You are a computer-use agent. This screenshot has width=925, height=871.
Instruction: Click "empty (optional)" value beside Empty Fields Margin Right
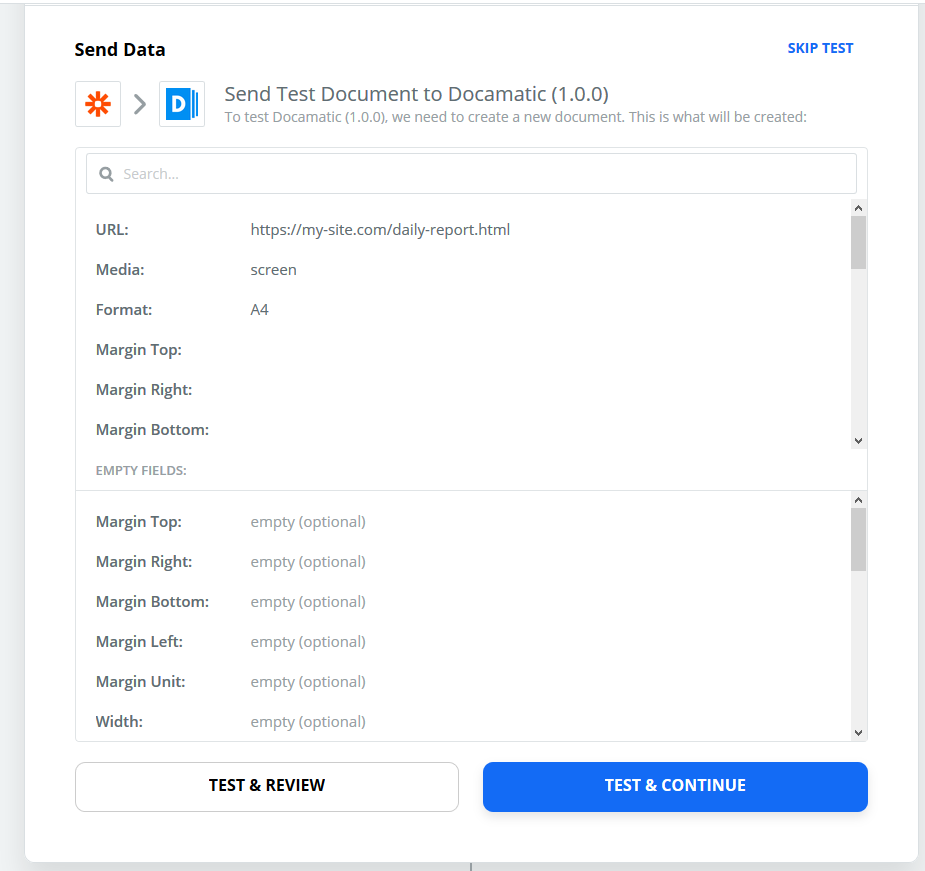(308, 562)
